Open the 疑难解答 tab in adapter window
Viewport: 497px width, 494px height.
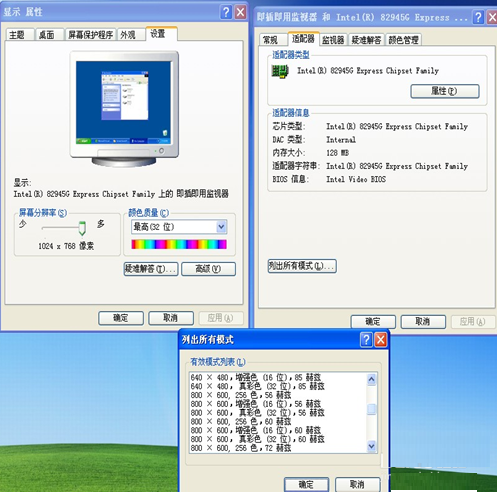tap(366, 40)
